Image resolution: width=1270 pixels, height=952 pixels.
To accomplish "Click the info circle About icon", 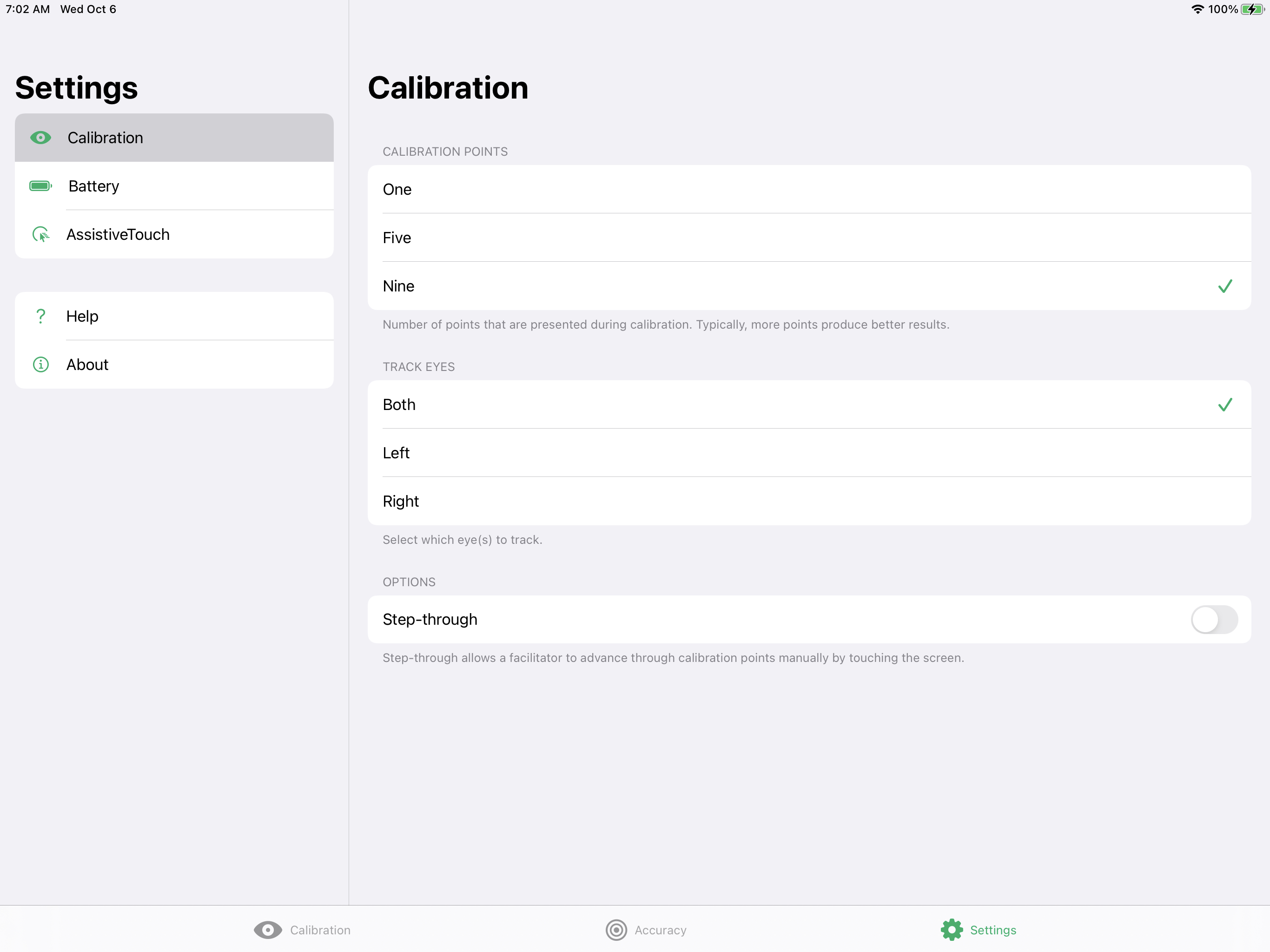I will click(x=41, y=364).
